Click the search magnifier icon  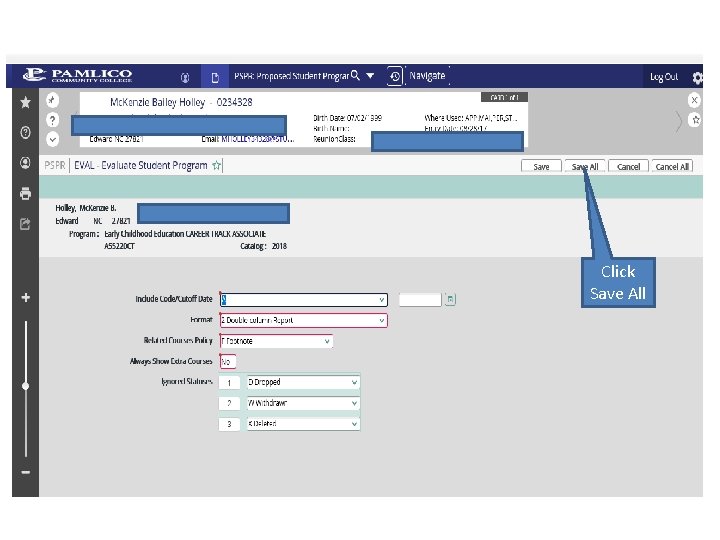355,75
